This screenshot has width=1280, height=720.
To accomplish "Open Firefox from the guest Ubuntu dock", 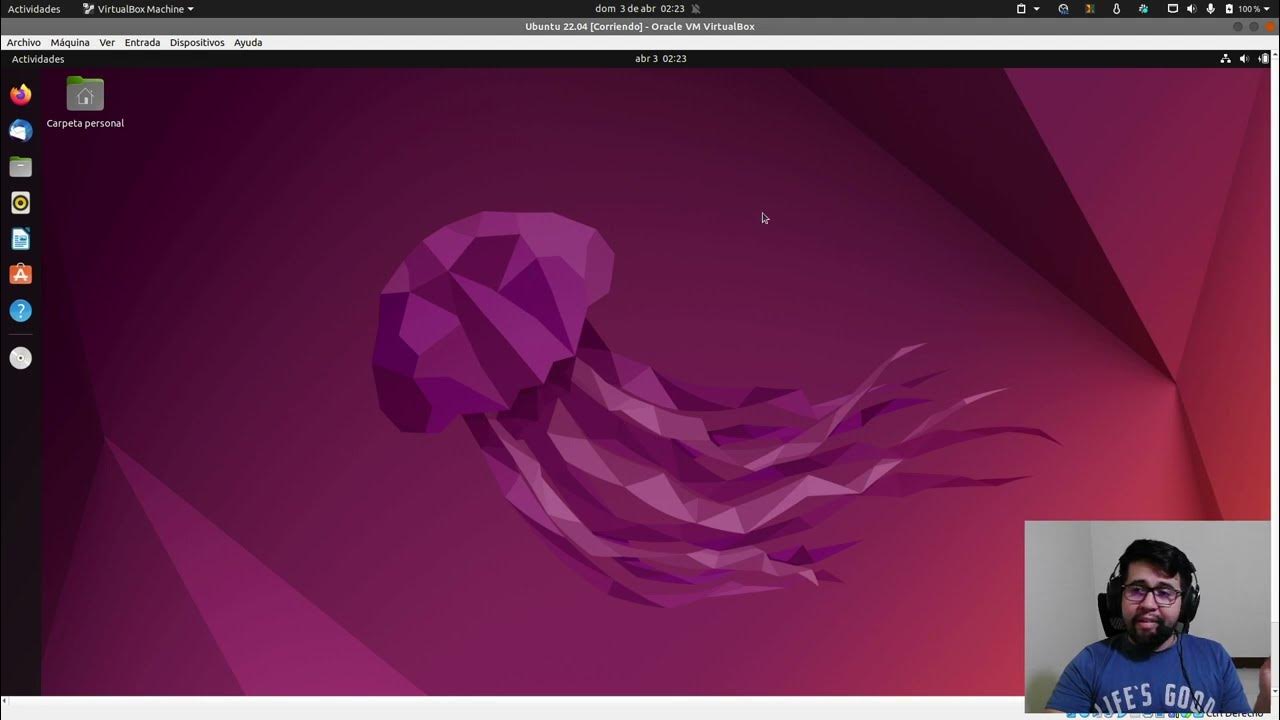I will [x=21, y=95].
